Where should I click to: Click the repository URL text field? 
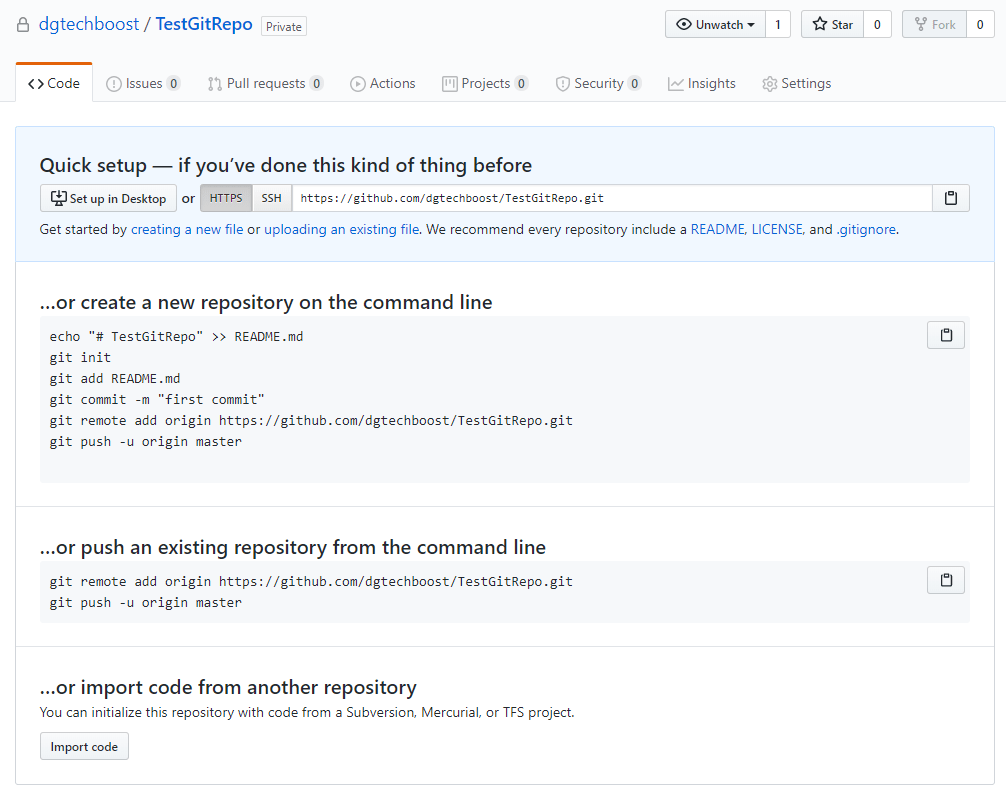(x=610, y=198)
